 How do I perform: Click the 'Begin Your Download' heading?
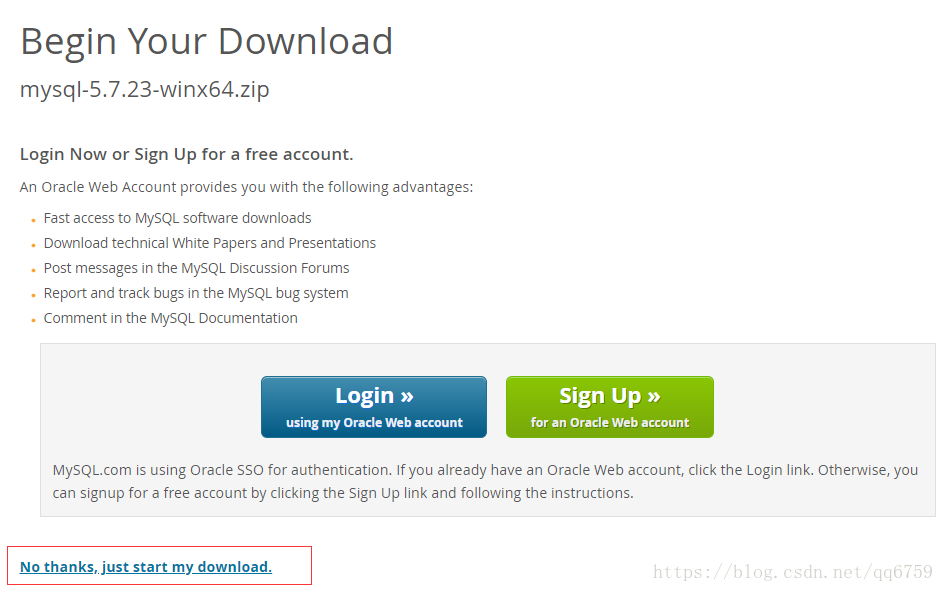coord(206,43)
